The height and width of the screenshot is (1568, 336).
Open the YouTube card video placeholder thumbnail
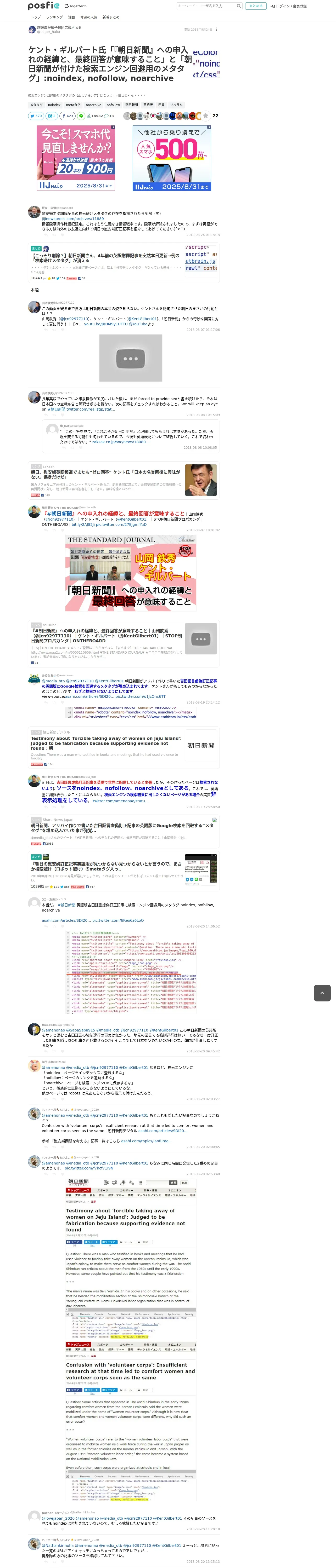click(201, 638)
